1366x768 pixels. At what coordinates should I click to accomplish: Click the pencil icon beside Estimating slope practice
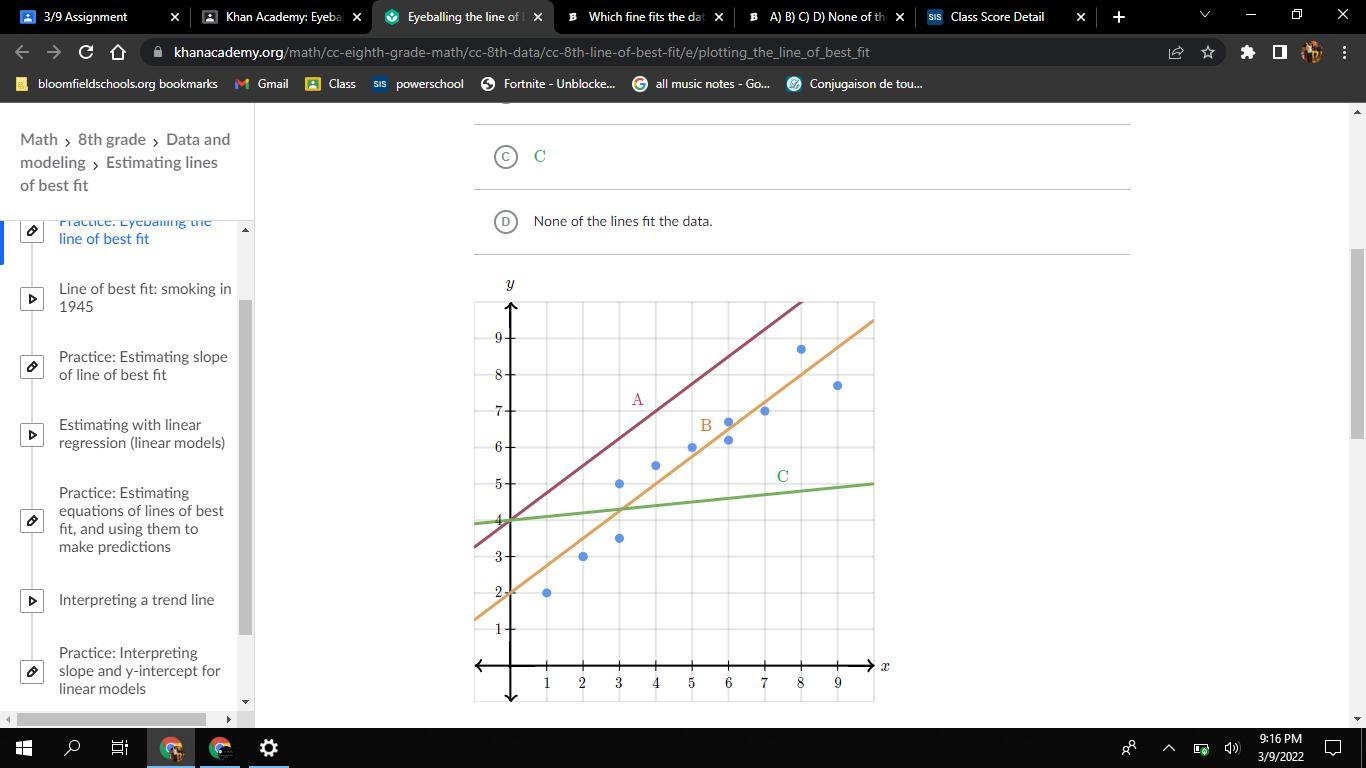[32, 366]
